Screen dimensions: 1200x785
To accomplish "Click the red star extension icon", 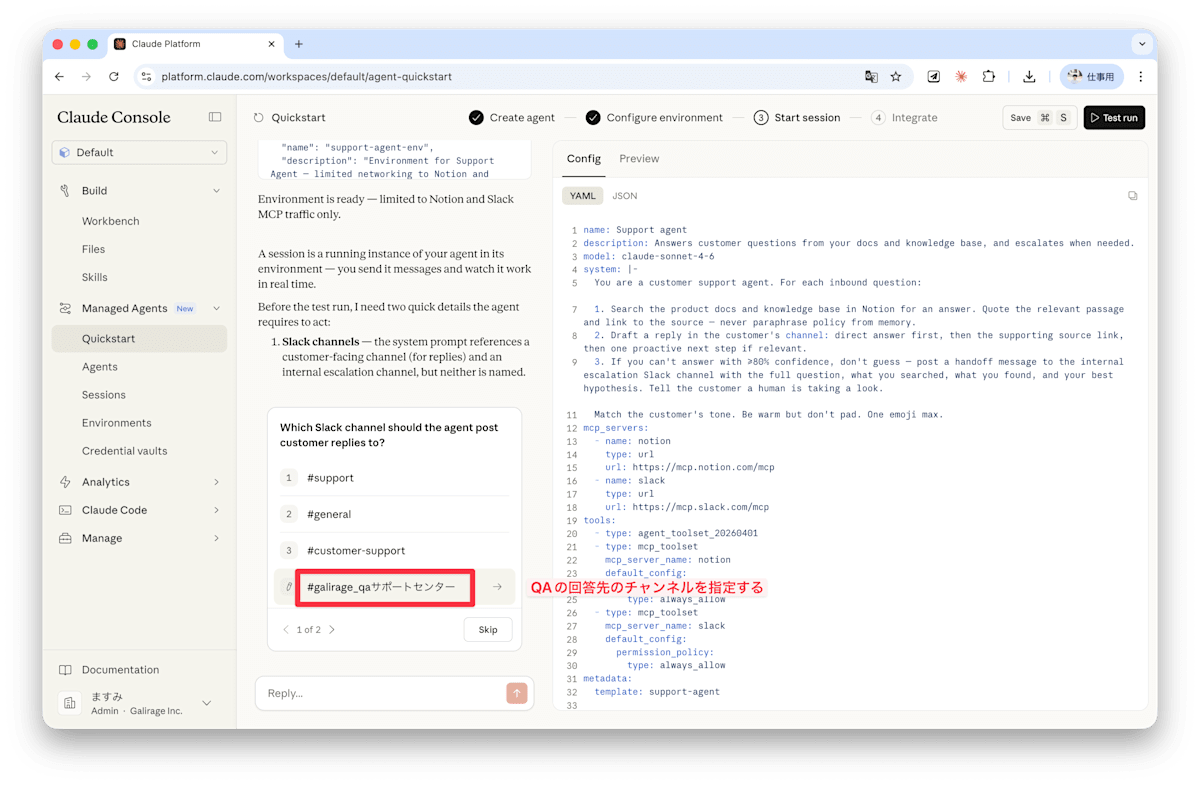I will (961, 76).
